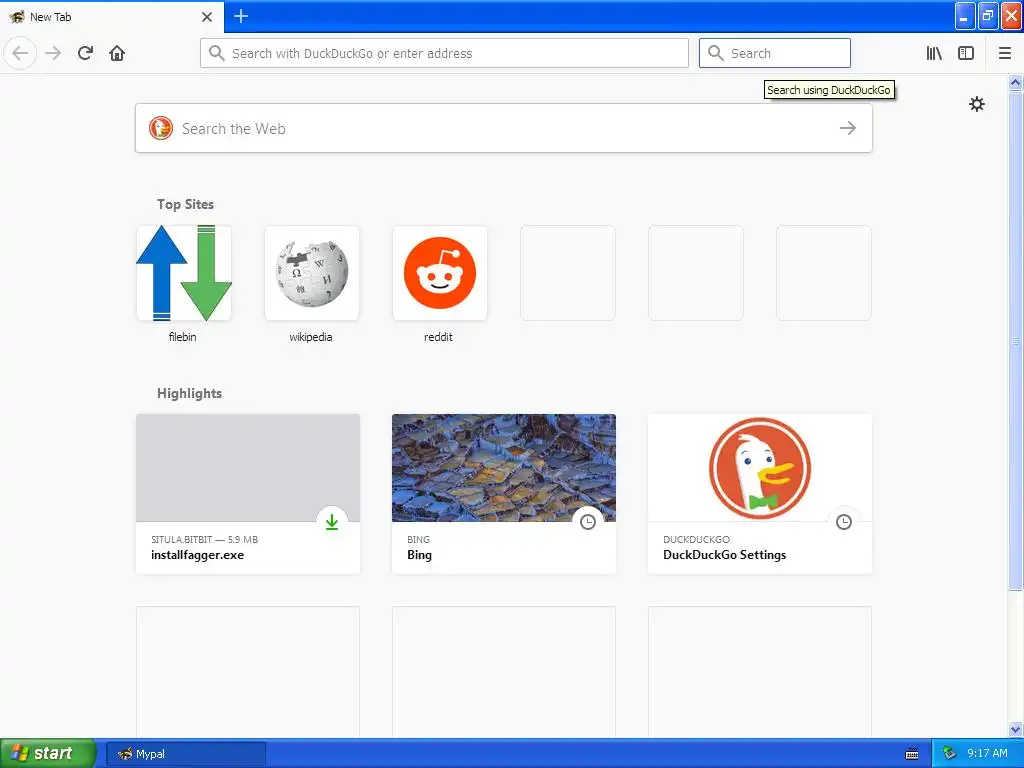Open new tab page preferences gear
The width and height of the screenshot is (1024, 768).
point(976,104)
